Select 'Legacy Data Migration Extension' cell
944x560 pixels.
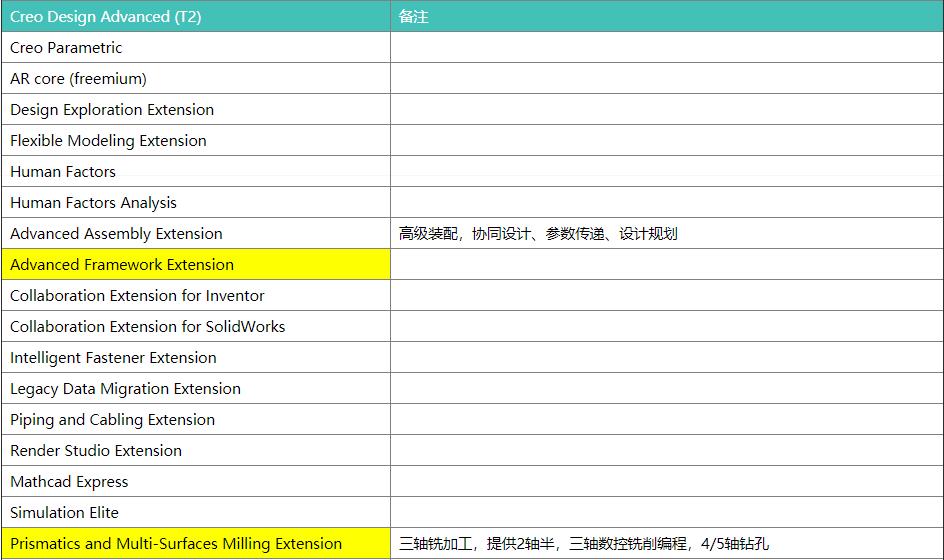coord(196,388)
